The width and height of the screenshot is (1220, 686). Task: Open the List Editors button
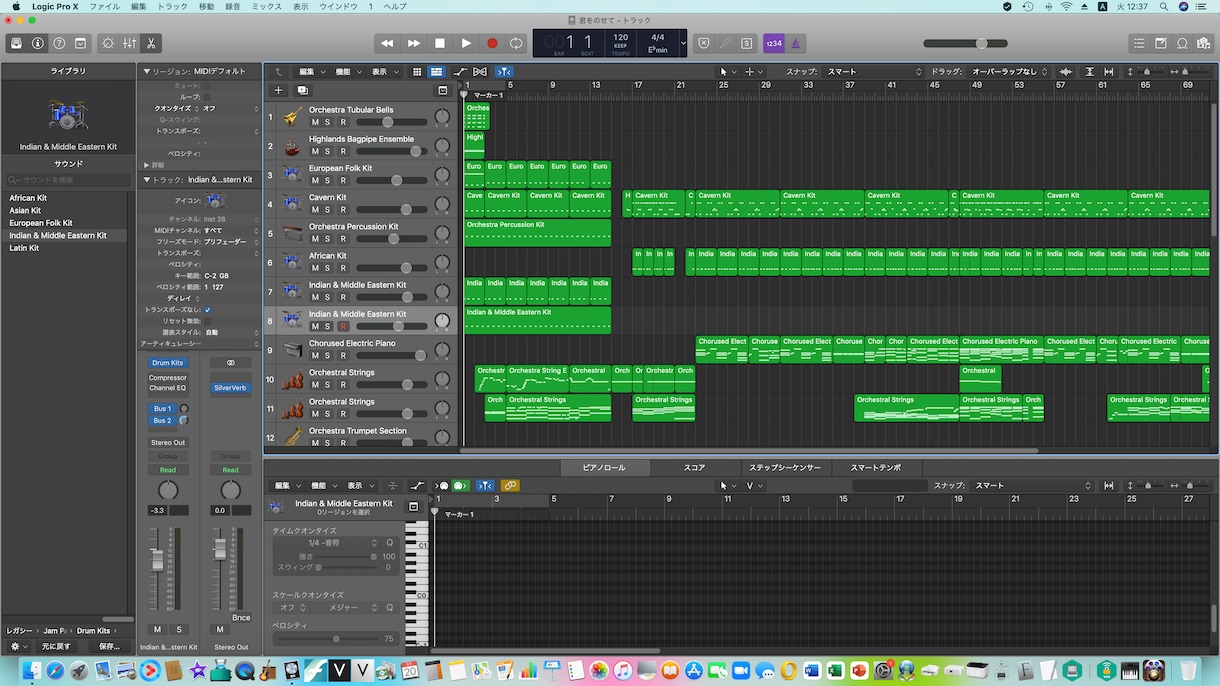point(1139,43)
